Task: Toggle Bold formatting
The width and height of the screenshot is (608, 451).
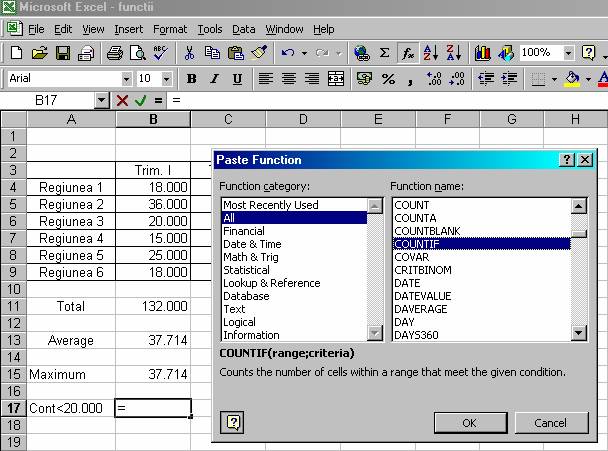Action: (190, 78)
